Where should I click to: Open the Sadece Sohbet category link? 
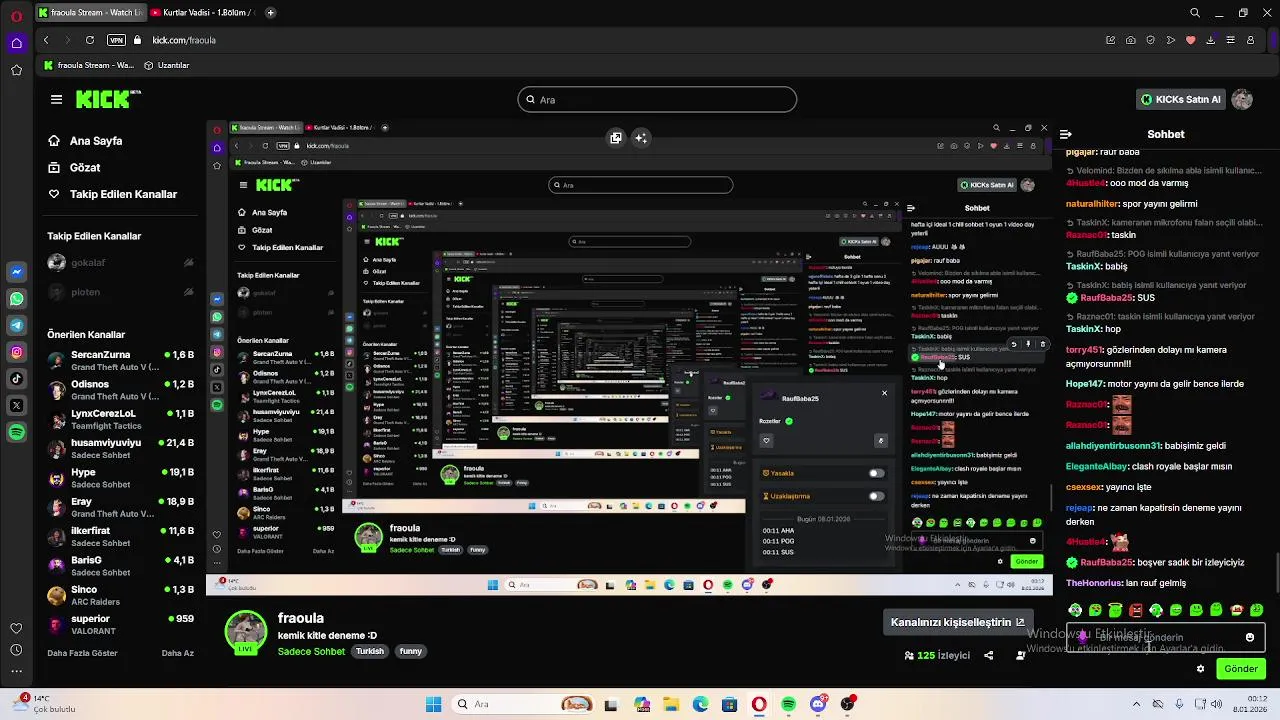tap(311, 651)
